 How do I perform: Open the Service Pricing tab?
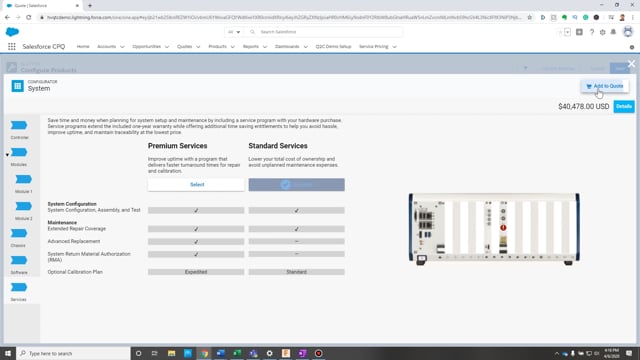pos(373,47)
